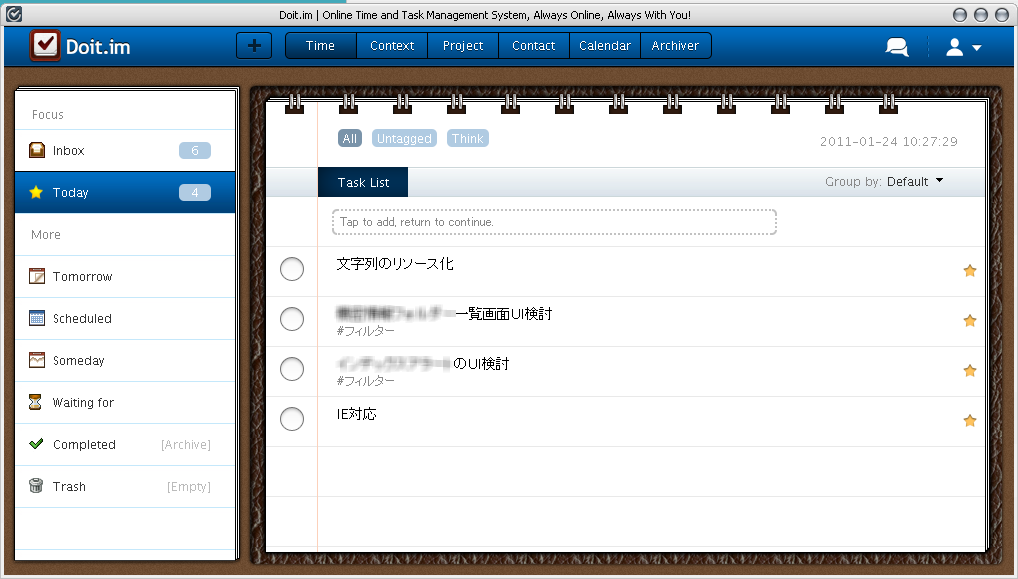Switch to the Calendar tab

(x=605, y=45)
